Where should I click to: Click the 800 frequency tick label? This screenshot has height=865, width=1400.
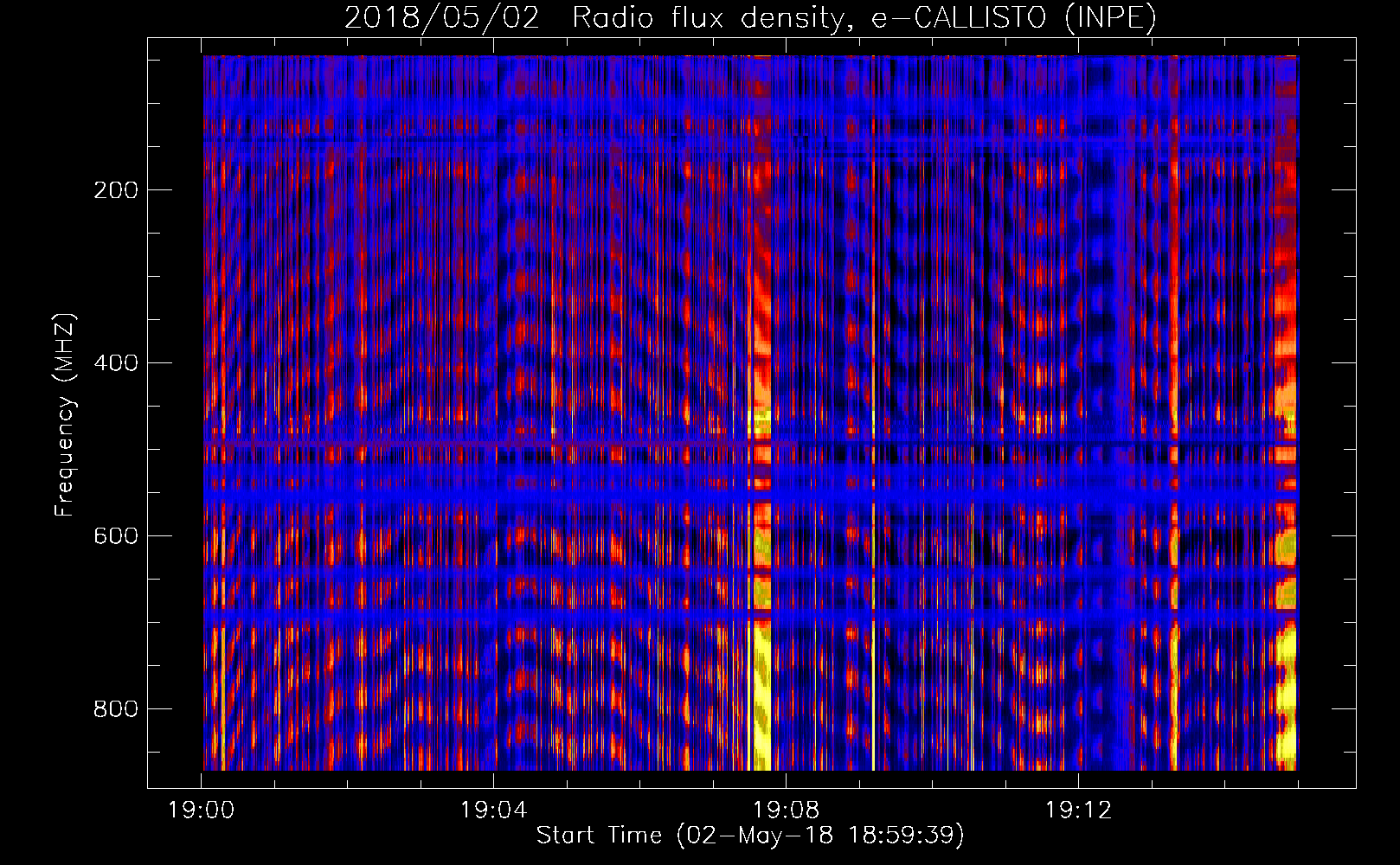click(116, 708)
